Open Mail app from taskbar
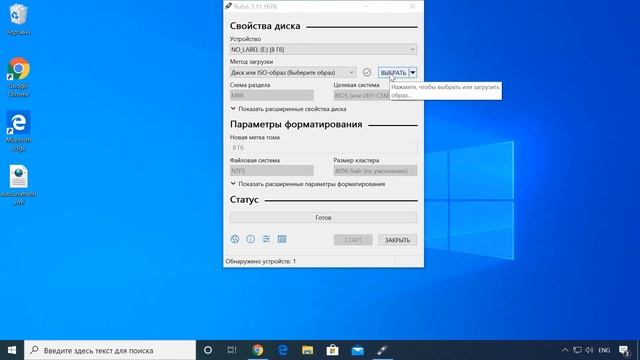This screenshot has width=640, height=360. click(x=358, y=350)
